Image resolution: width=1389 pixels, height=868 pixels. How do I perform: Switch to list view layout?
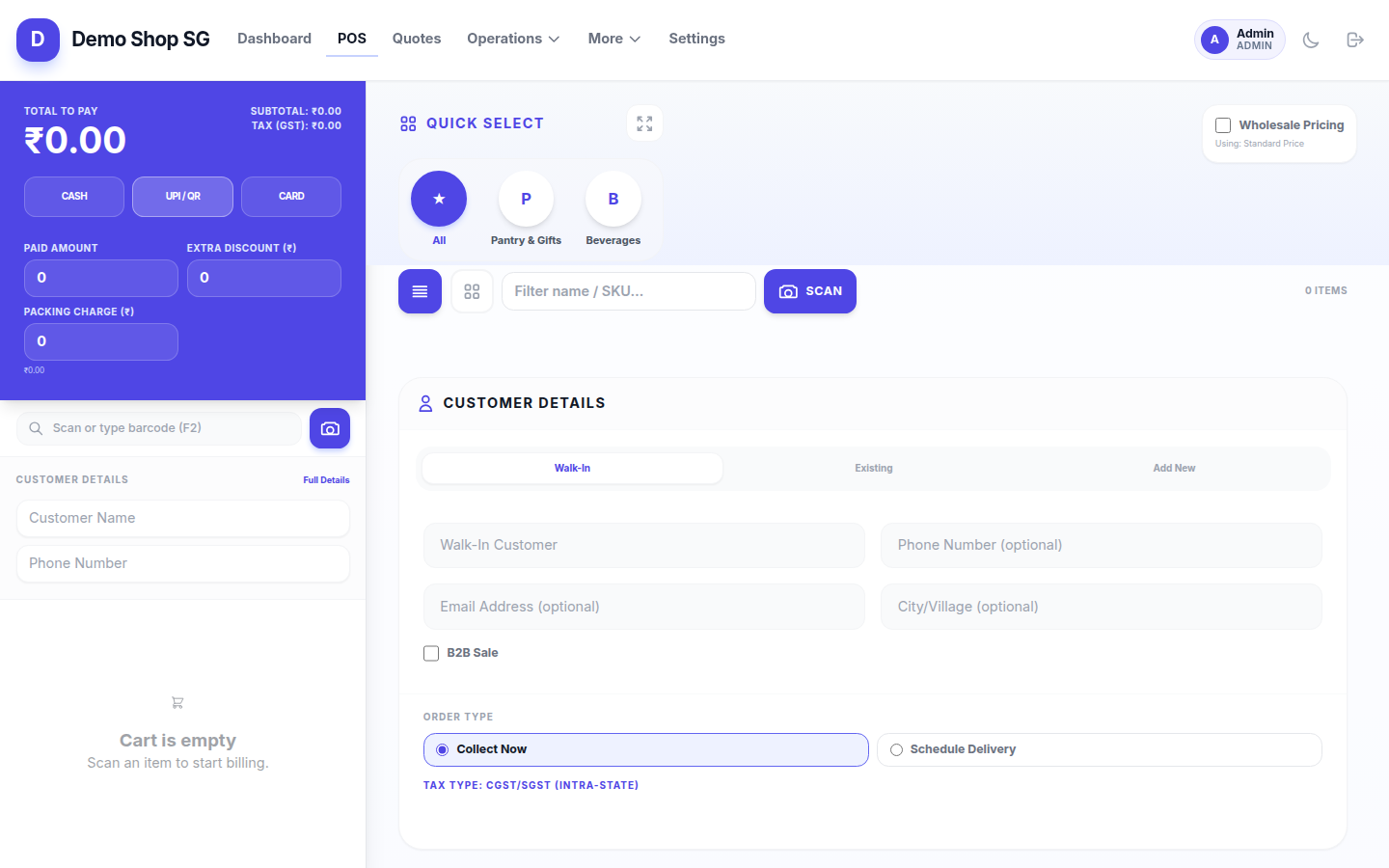(420, 291)
